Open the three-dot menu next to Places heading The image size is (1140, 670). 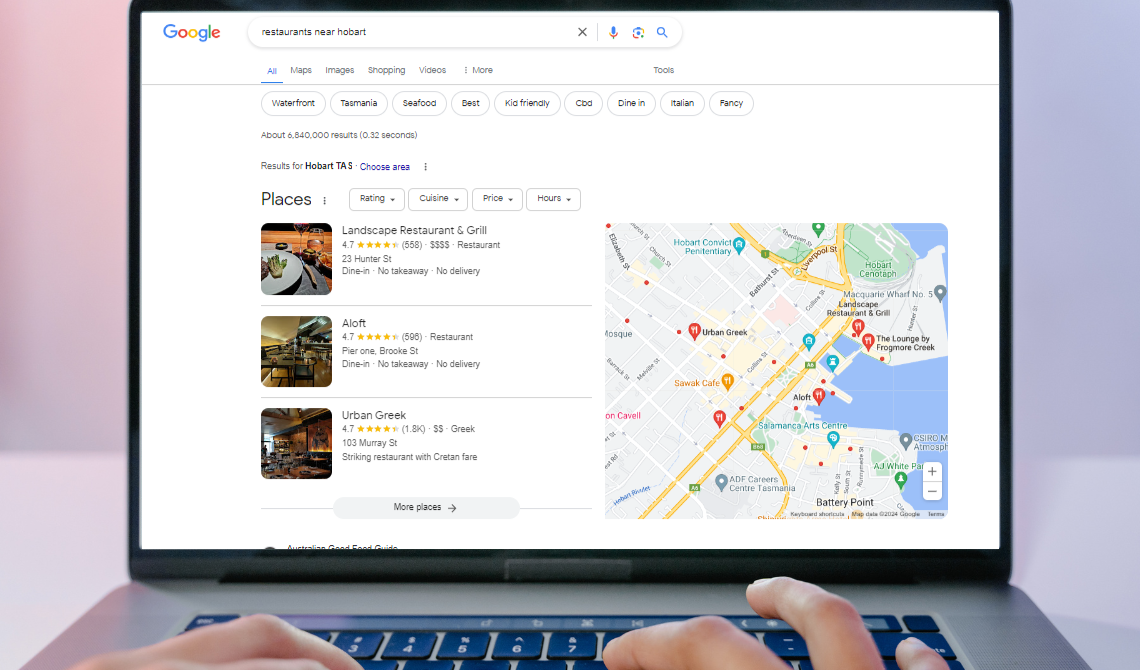[324, 201]
